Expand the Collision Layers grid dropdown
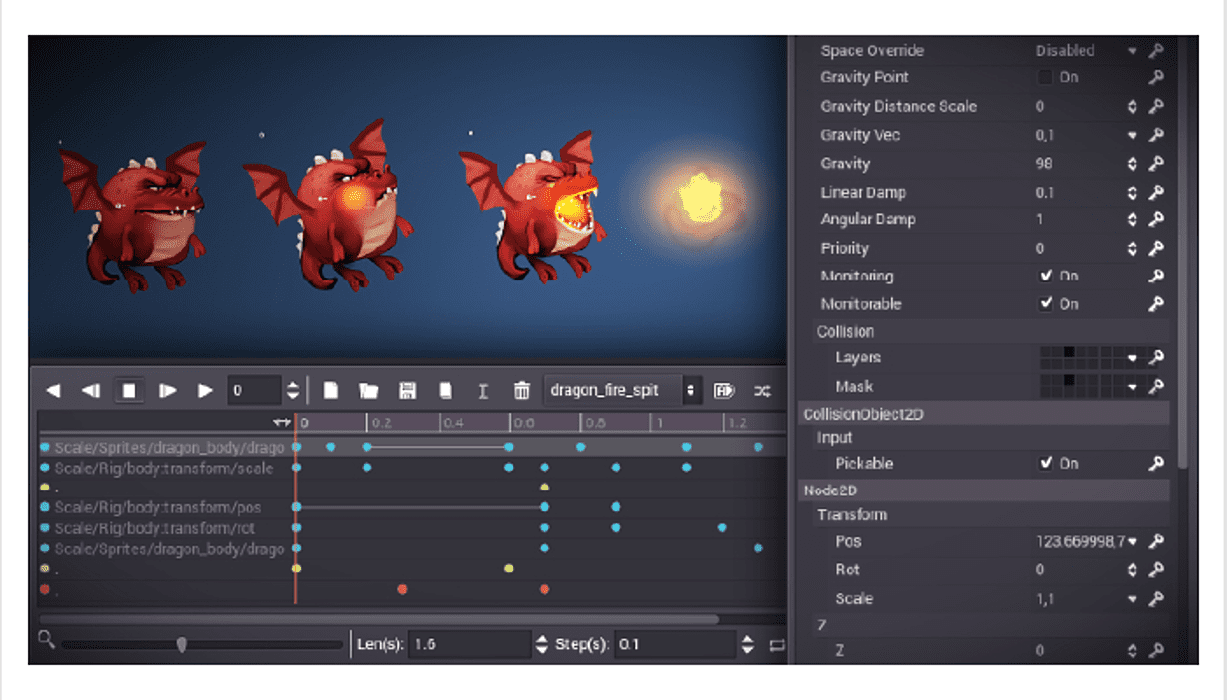1227x700 pixels. (1134, 357)
